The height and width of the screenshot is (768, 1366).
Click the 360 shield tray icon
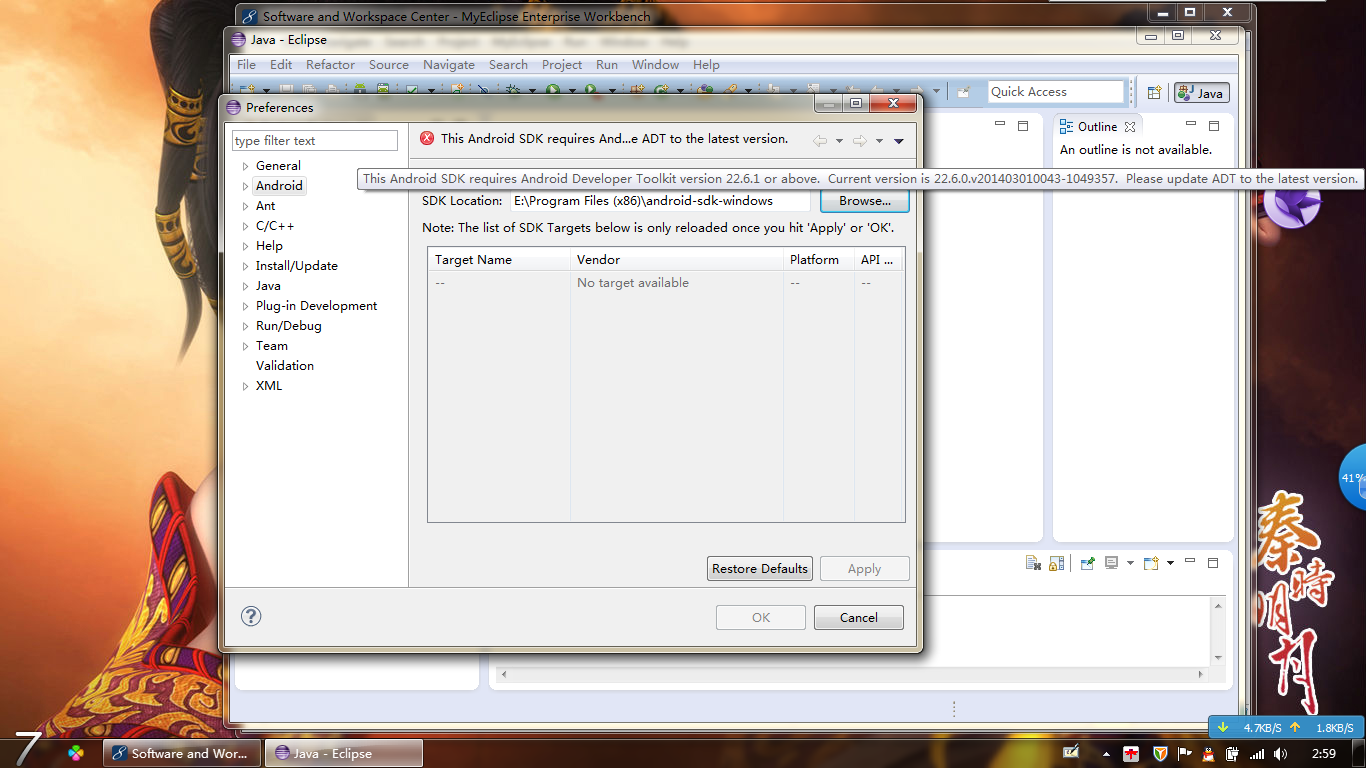[x=1160, y=754]
